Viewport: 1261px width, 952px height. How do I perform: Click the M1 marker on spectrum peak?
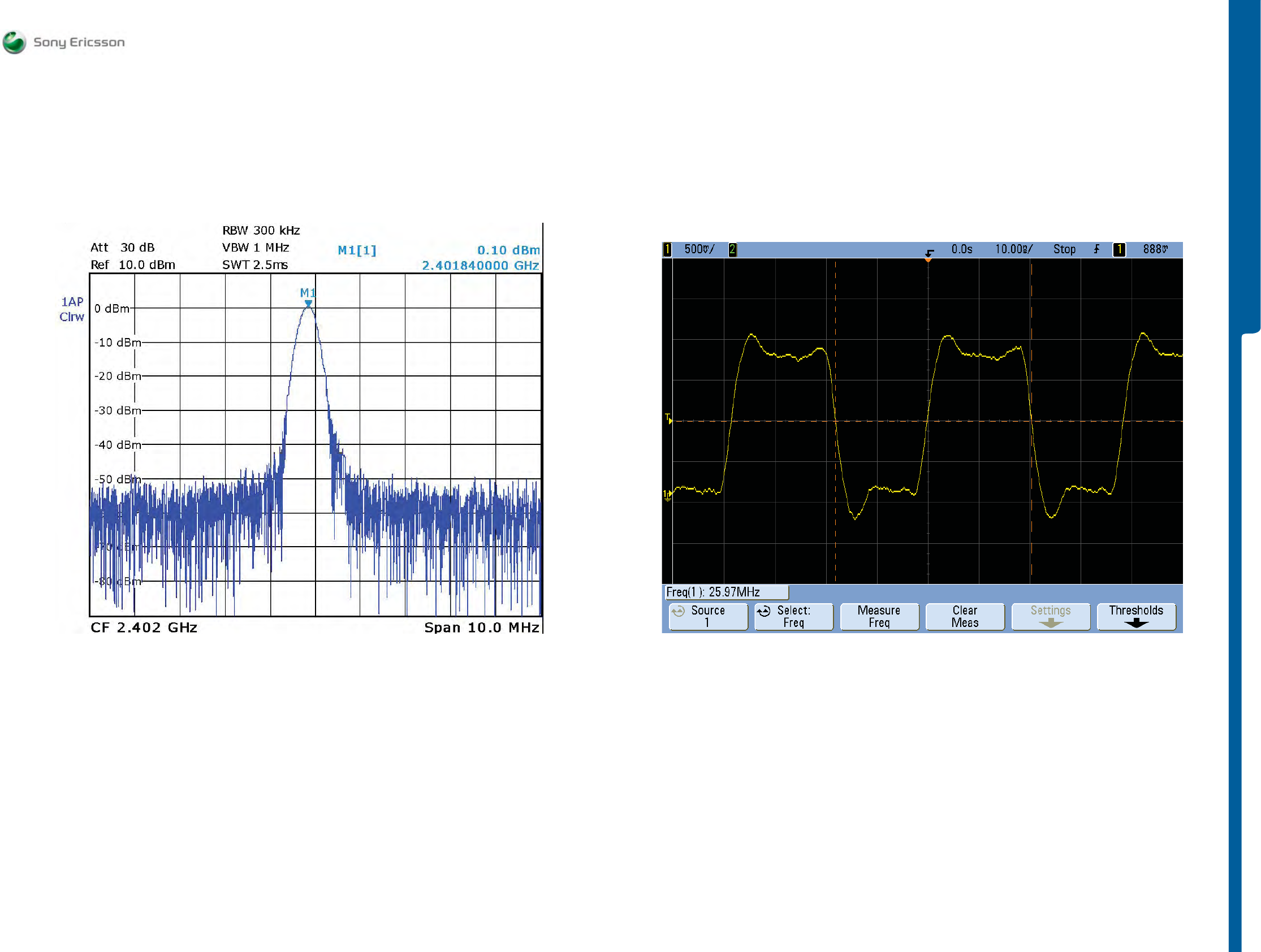(x=308, y=303)
